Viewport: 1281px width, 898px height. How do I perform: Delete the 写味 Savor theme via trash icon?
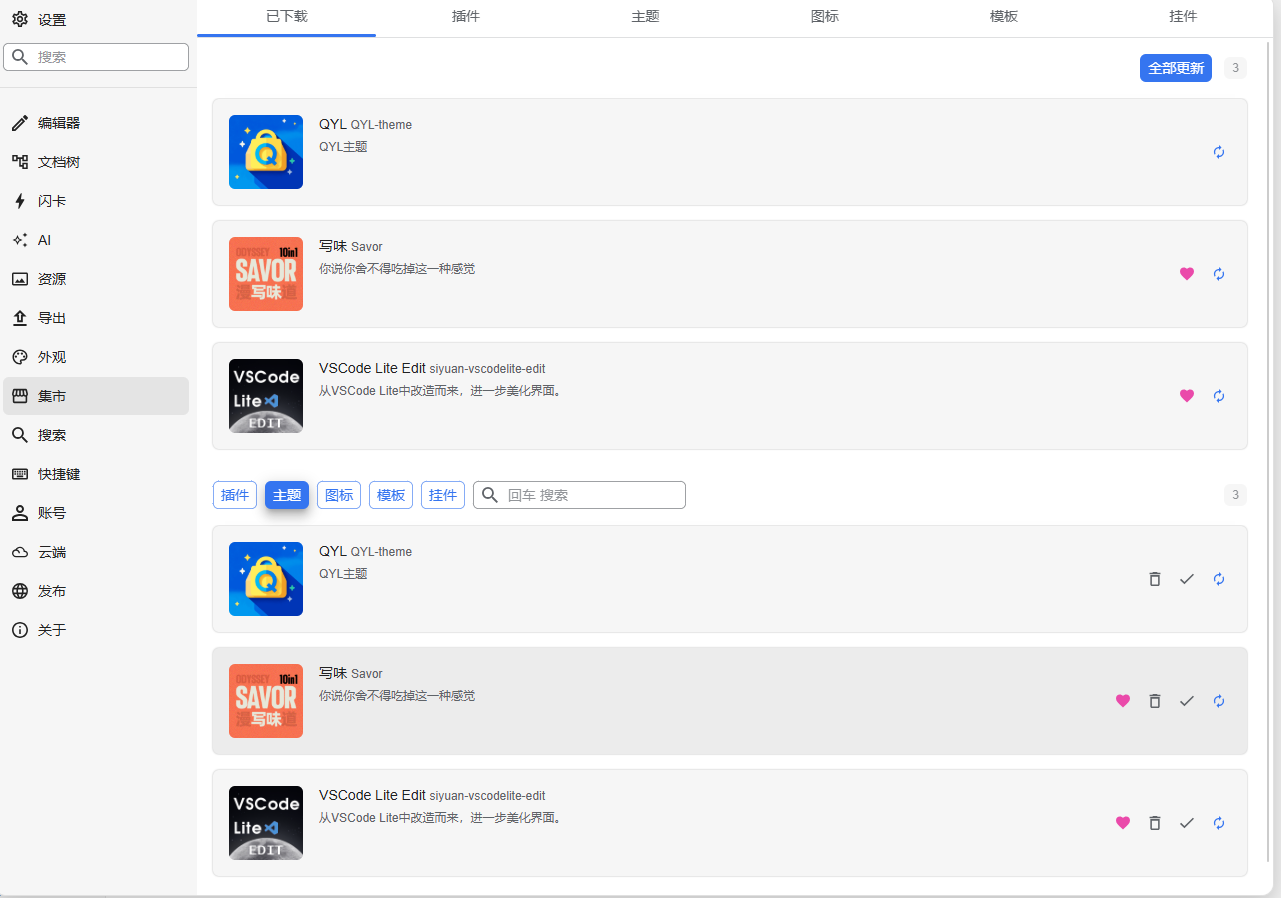click(x=1155, y=701)
